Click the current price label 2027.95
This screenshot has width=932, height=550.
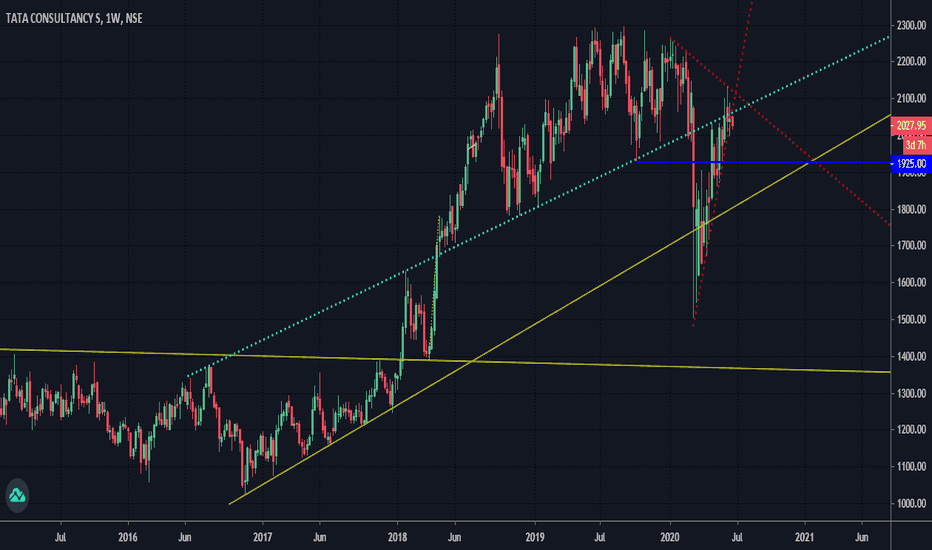point(911,125)
